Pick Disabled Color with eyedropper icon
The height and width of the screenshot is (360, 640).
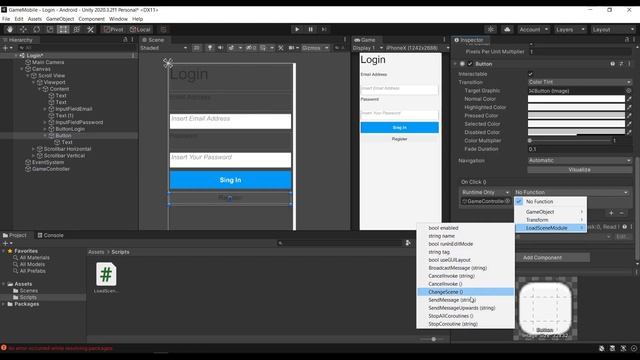(x=629, y=132)
